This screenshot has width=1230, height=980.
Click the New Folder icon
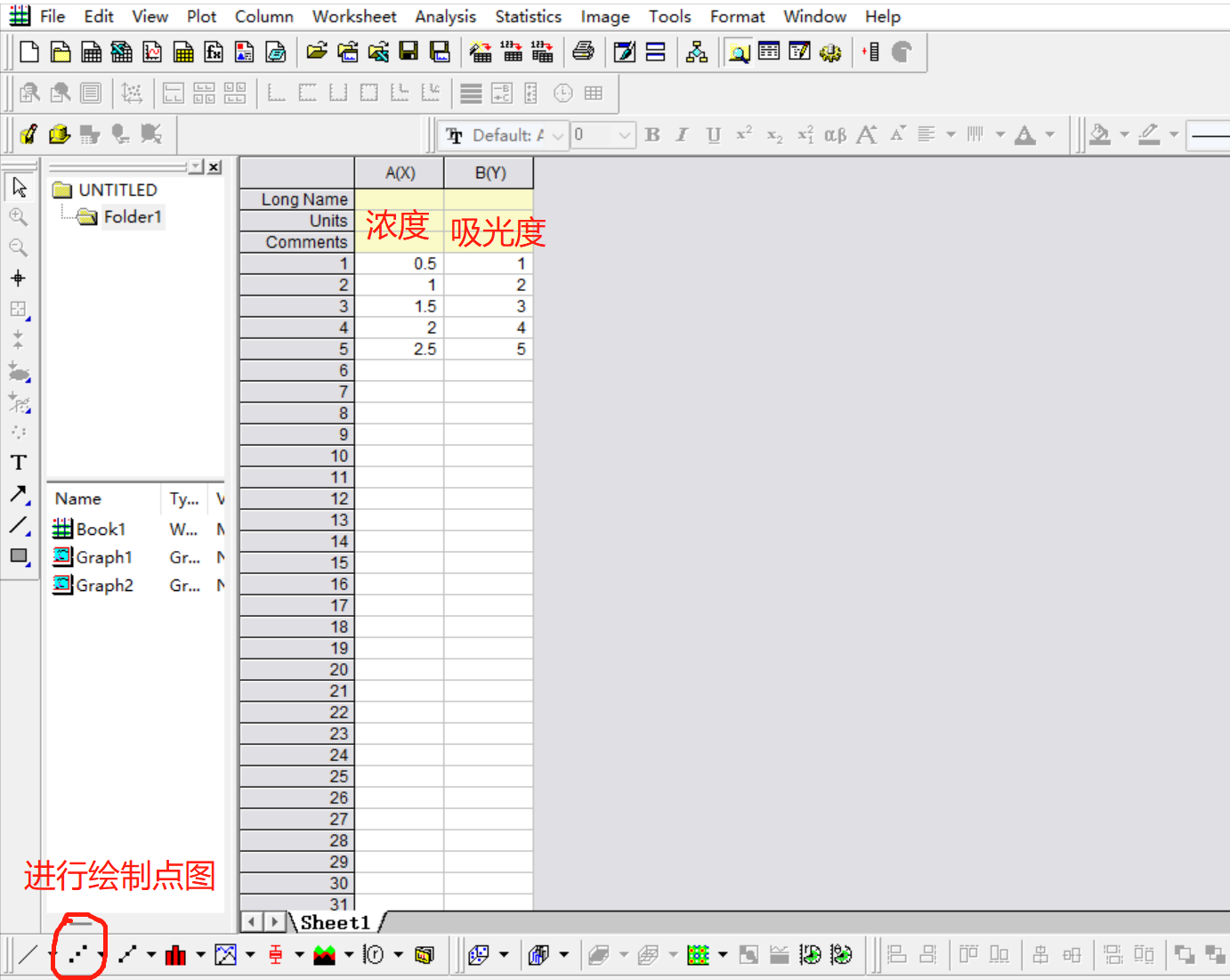click(x=61, y=53)
